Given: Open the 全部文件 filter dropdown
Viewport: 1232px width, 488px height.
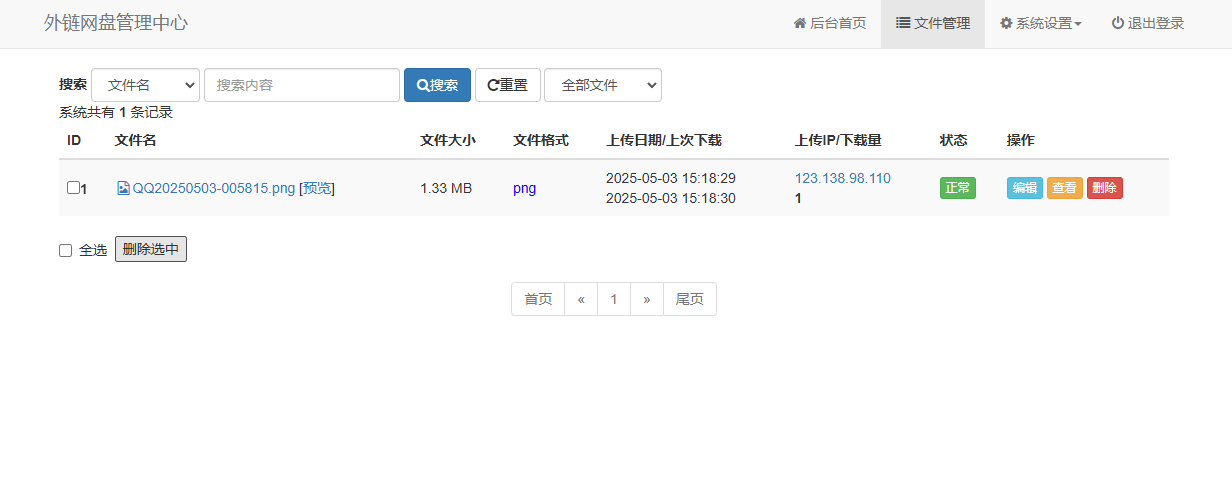Looking at the screenshot, I should click(602, 85).
